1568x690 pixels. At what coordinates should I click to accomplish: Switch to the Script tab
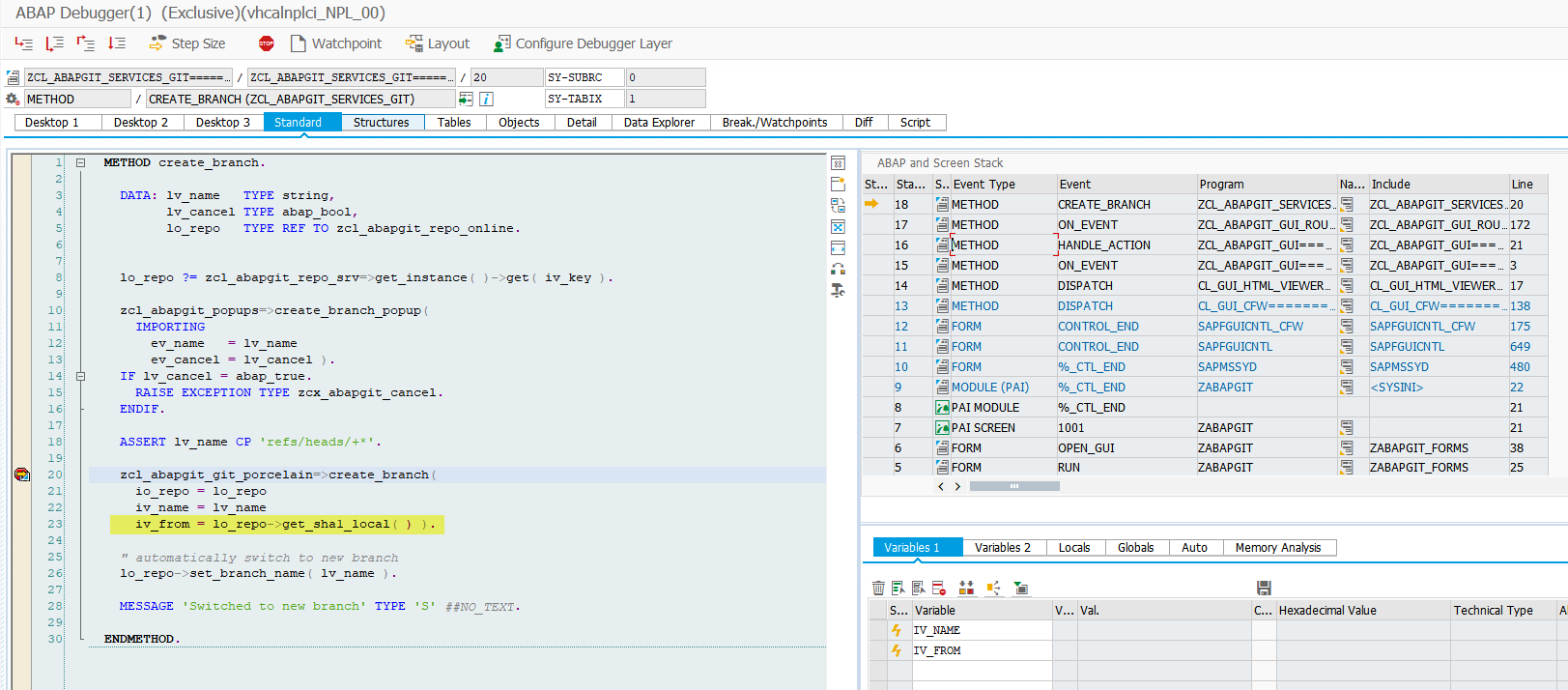tap(915, 123)
